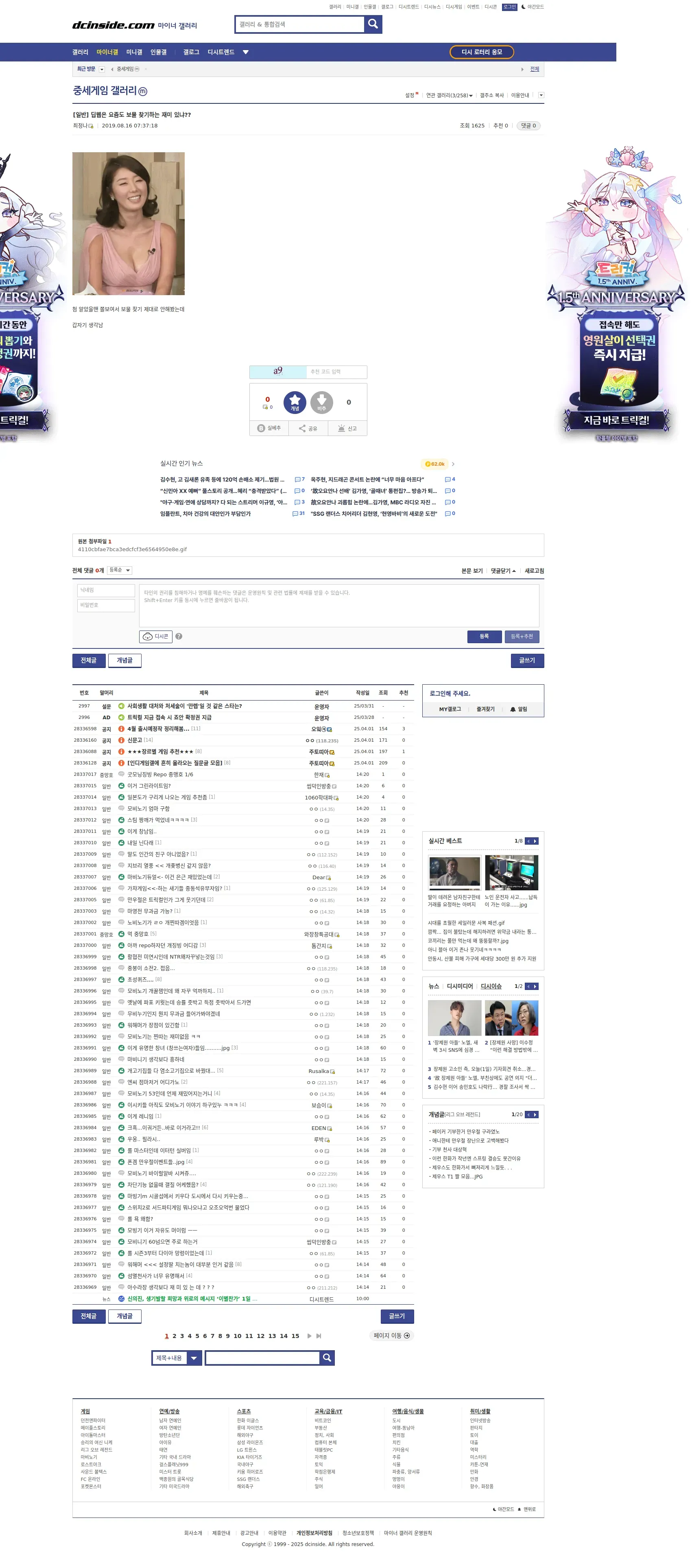692x1568 pixels.
Task: Switch to 디시미디어 tab in news panel
Action: [x=460, y=986]
